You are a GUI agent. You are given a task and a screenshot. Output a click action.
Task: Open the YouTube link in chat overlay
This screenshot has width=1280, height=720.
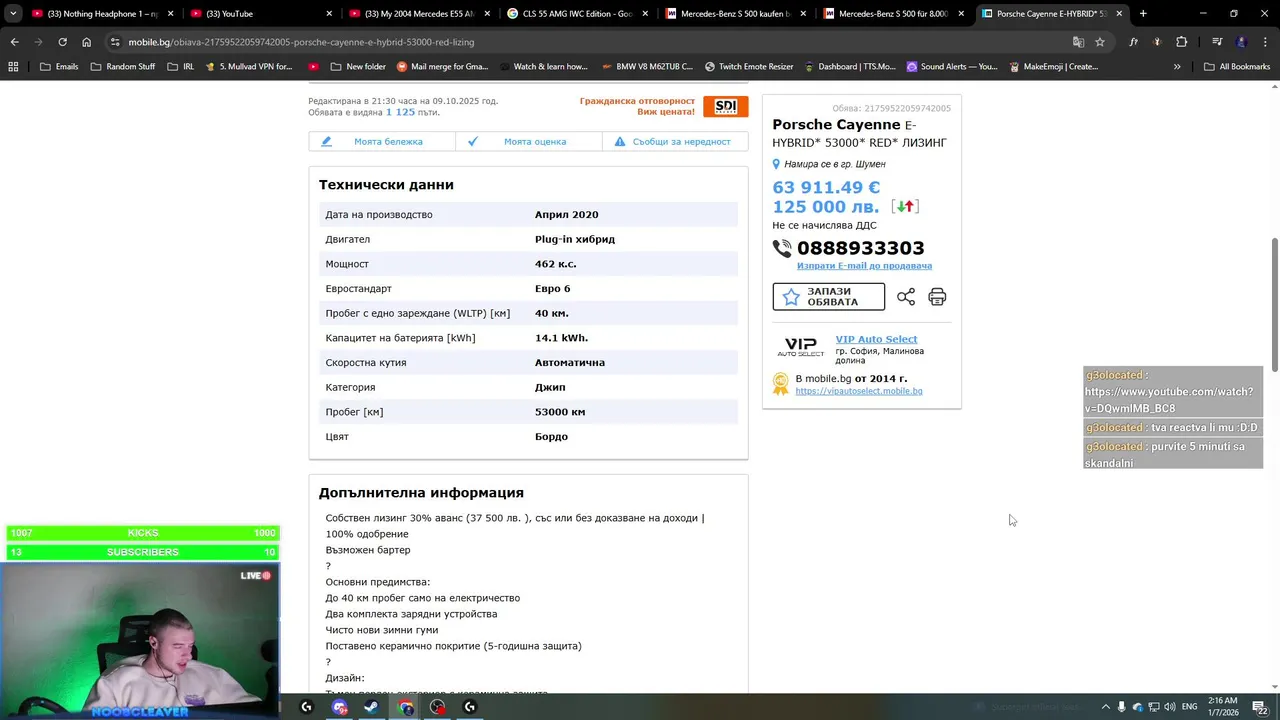tap(1168, 400)
